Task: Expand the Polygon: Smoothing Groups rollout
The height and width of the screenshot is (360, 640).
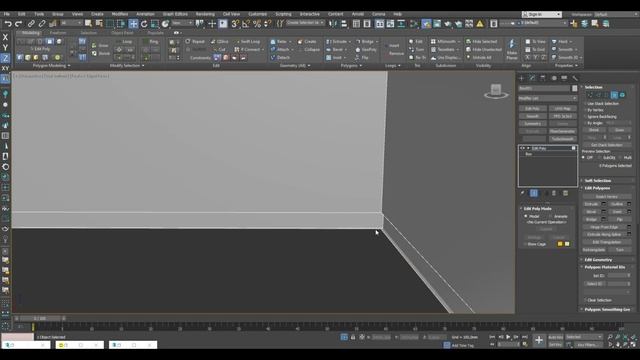Action: [x=608, y=309]
